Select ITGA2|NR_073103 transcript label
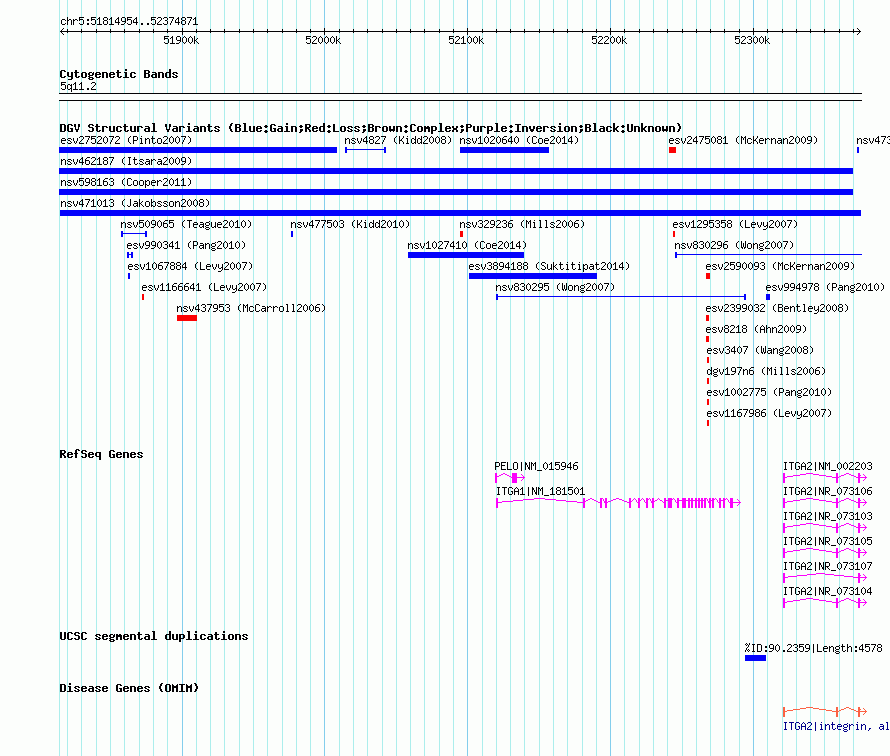Image resolution: width=890 pixels, height=756 pixels. [x=828, y=516]
